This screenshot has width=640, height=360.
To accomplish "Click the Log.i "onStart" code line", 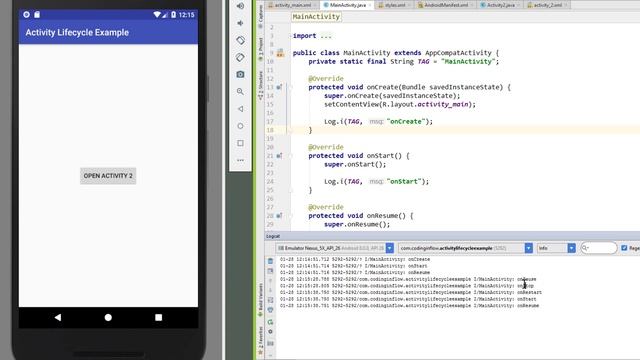I will tap(376, 182).
